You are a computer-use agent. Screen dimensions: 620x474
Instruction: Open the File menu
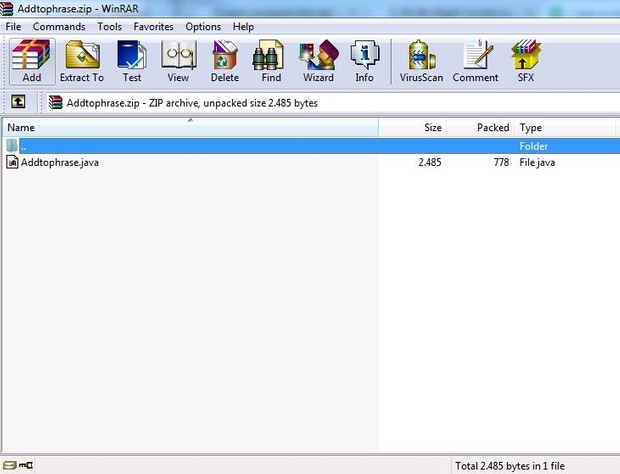[13, 26]
